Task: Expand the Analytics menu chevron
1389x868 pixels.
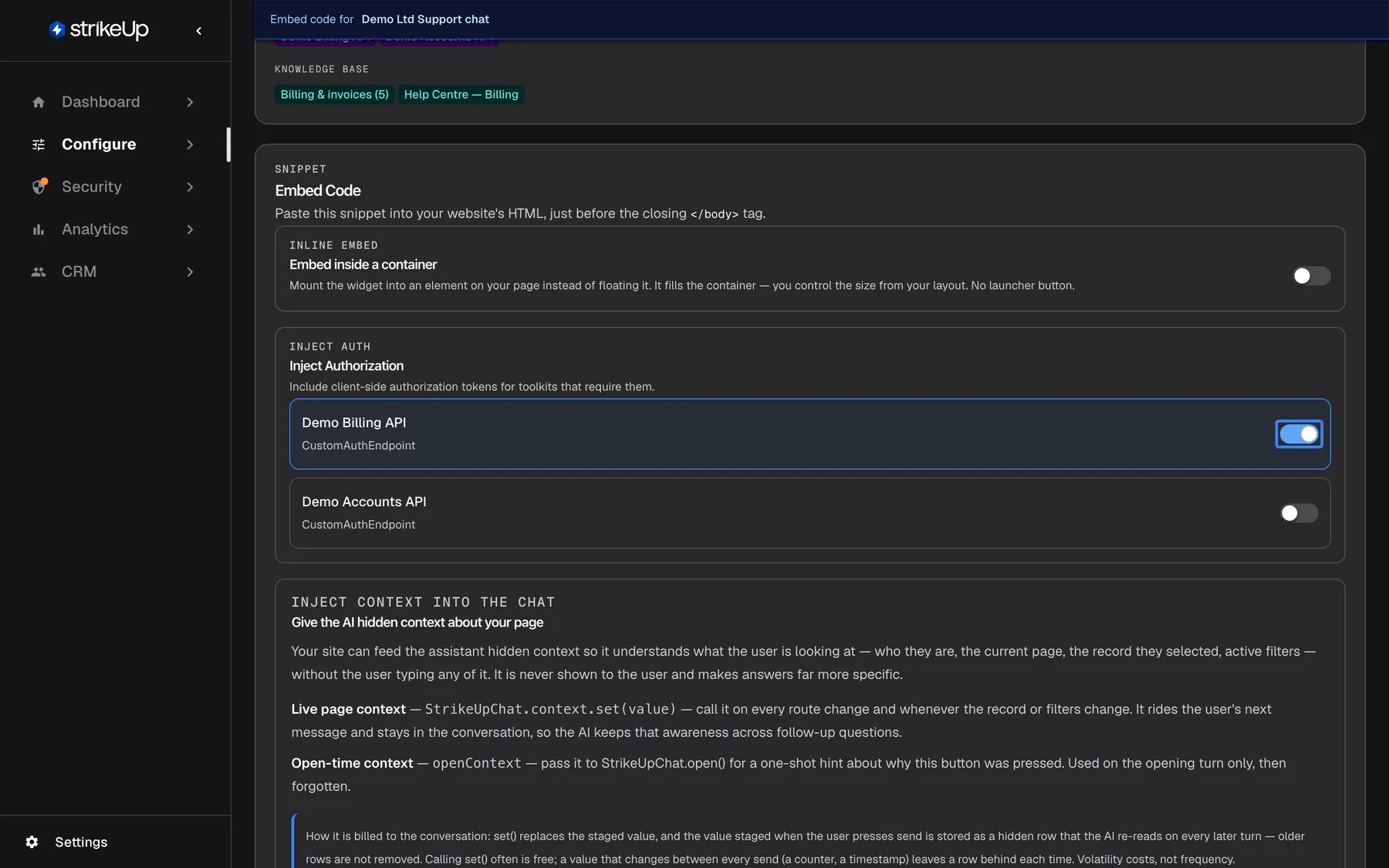Action: (190, 229)
